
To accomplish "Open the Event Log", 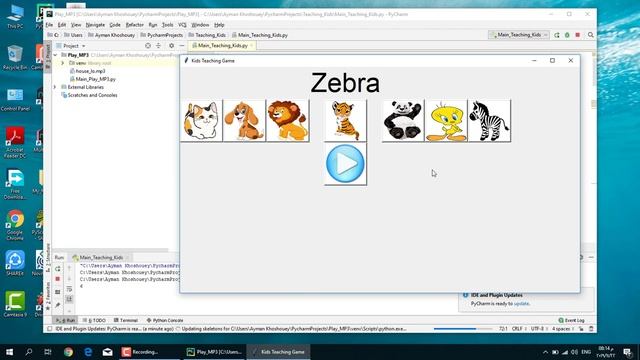I will pos(571,320).
